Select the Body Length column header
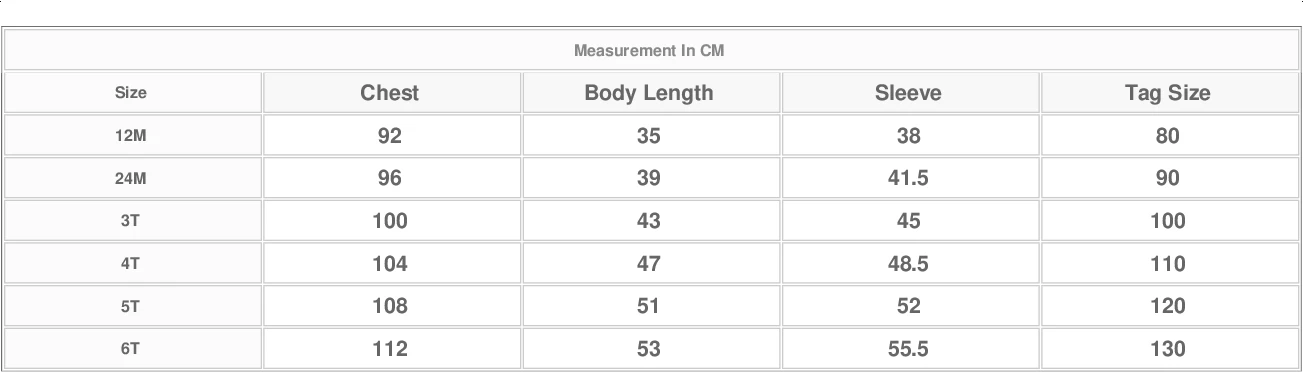Viewport: 1303px width, 372px height. click(x=649, y=93)
